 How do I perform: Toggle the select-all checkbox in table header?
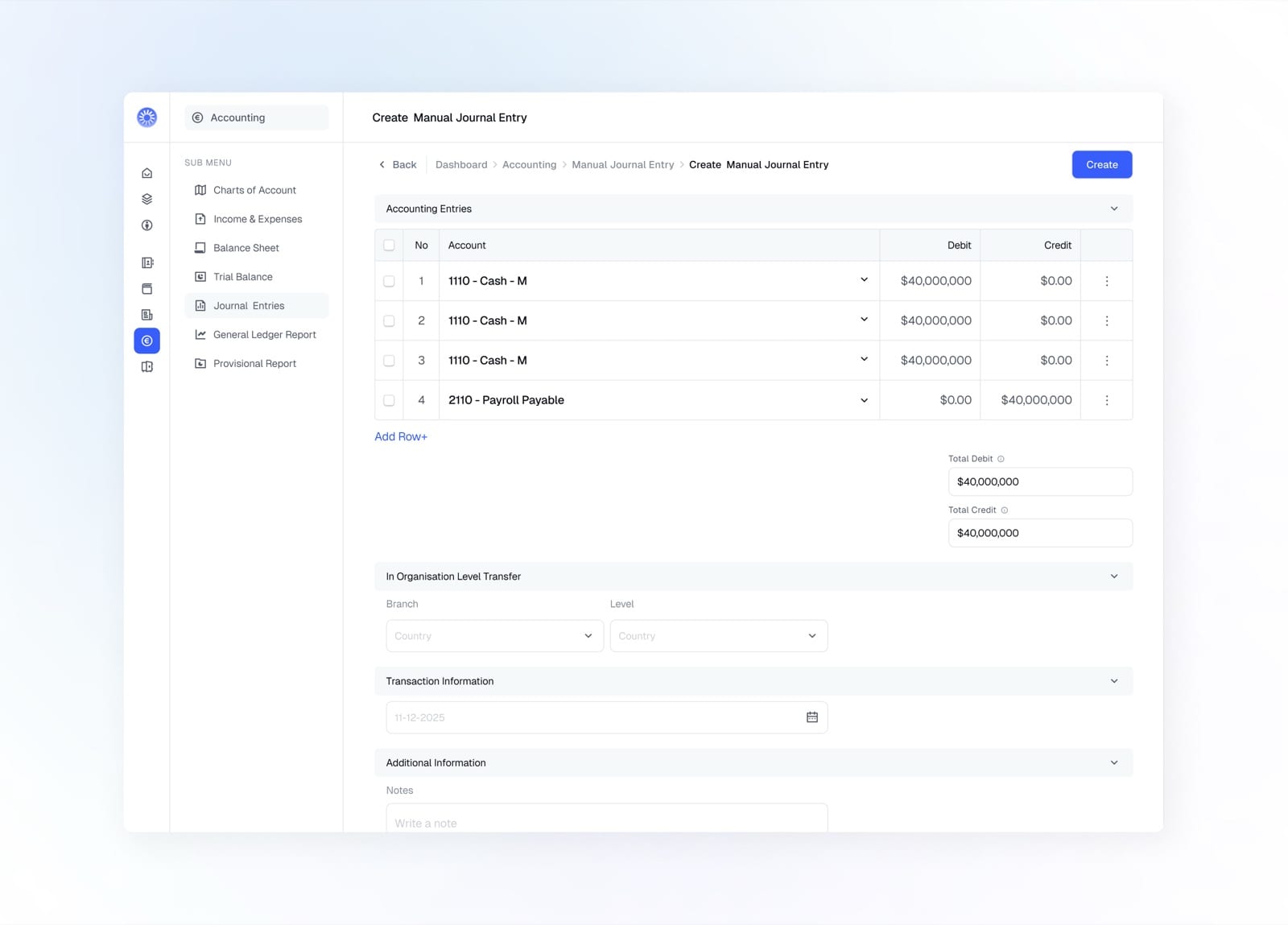point(389,246)
